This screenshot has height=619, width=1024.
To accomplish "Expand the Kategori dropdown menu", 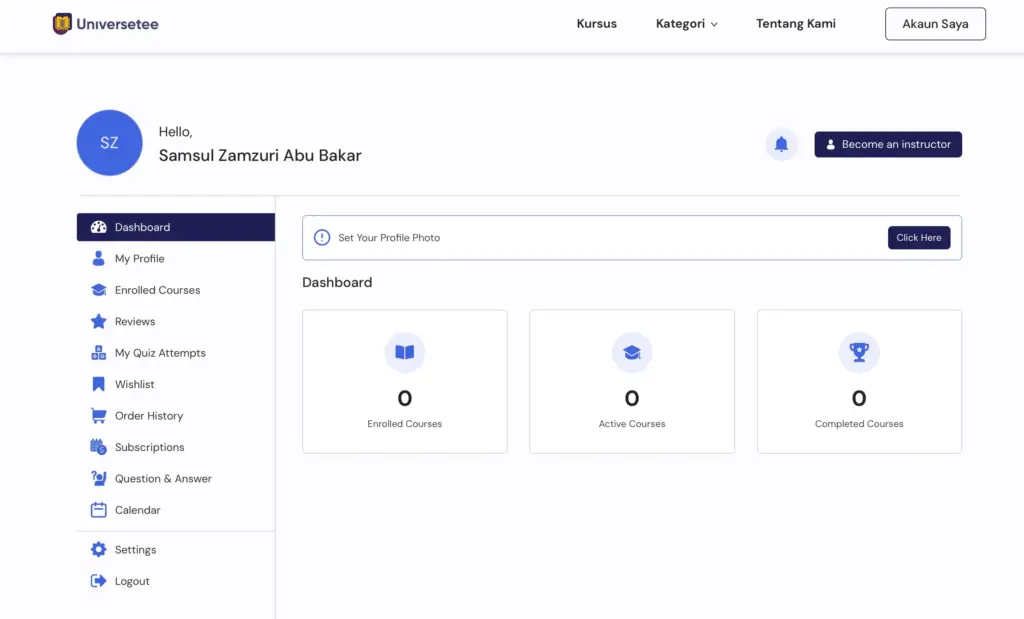I will 686,24.
